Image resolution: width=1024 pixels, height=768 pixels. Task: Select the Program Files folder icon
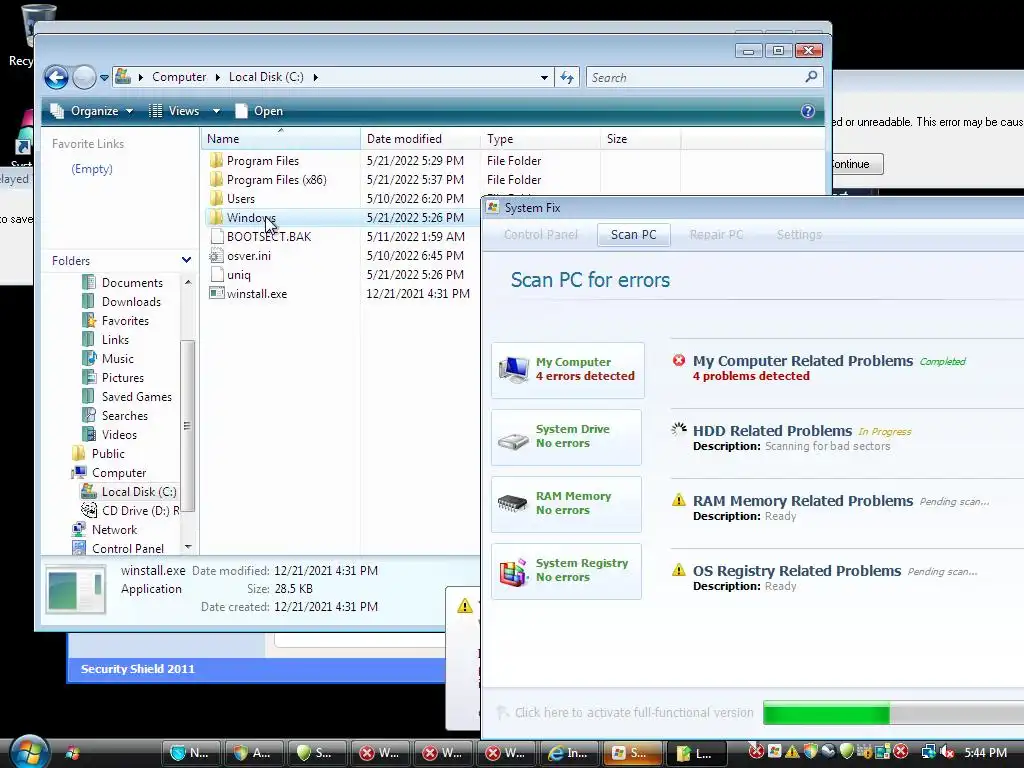(216, 161)
